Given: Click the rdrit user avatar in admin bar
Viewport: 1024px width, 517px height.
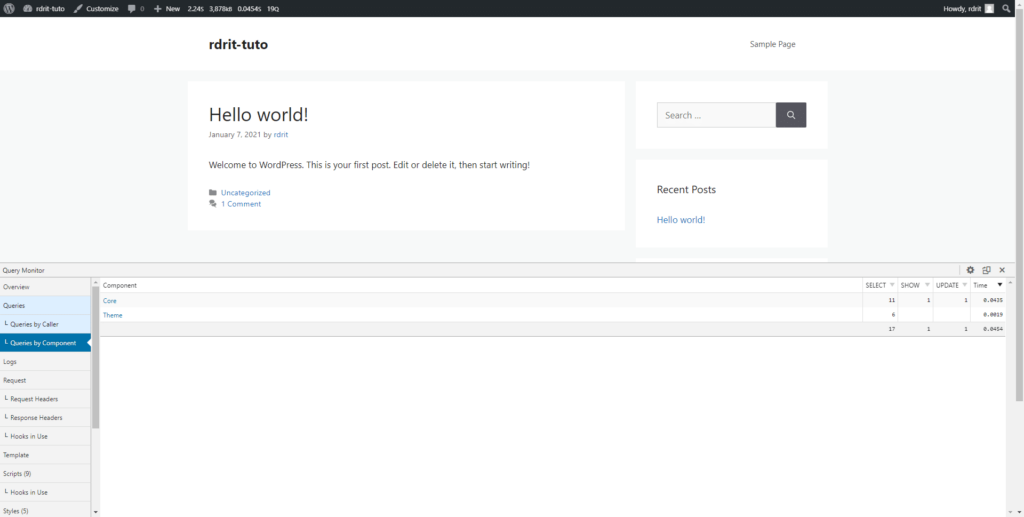Looking at the screenshot, I should pyautogui.click(x=989, y=8).
